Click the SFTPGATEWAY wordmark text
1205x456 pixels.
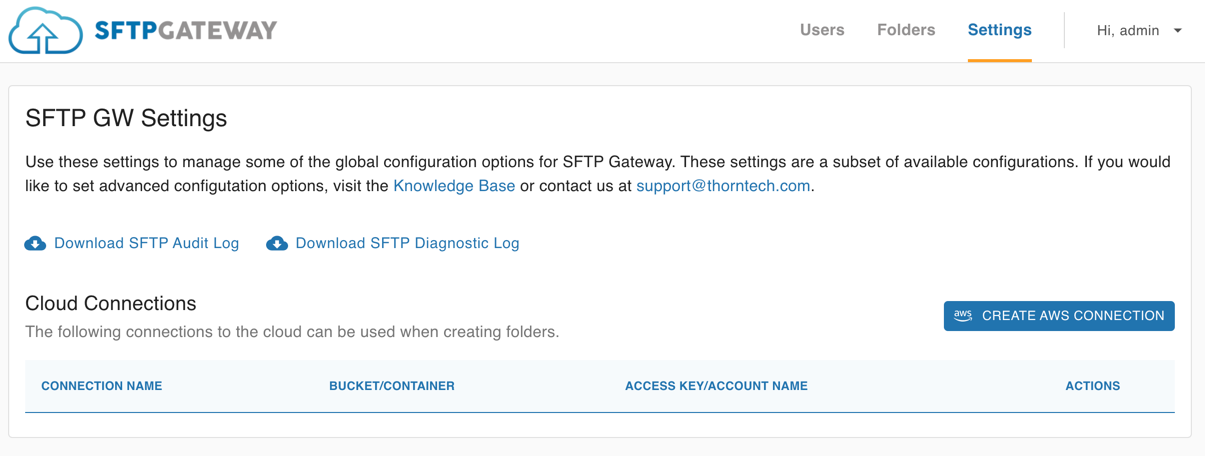(186, 31)
